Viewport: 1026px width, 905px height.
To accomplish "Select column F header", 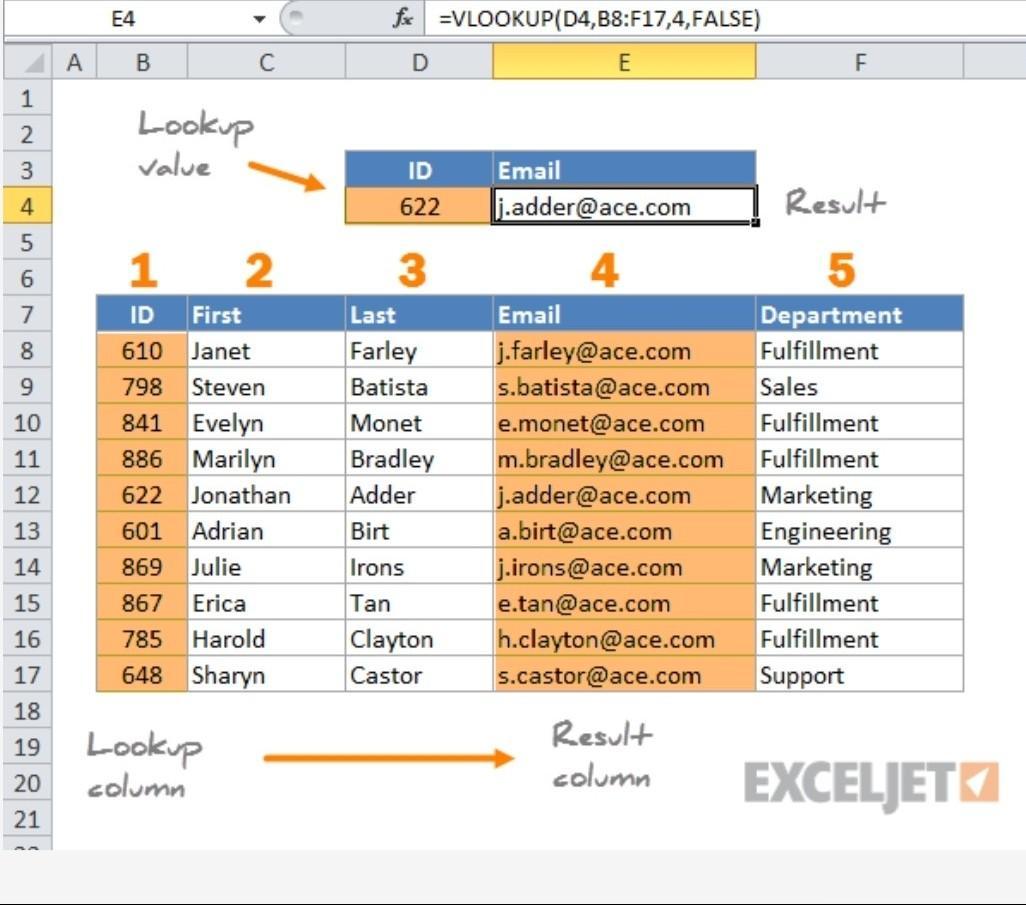I will pyautogui.click(x=859, y=62).
